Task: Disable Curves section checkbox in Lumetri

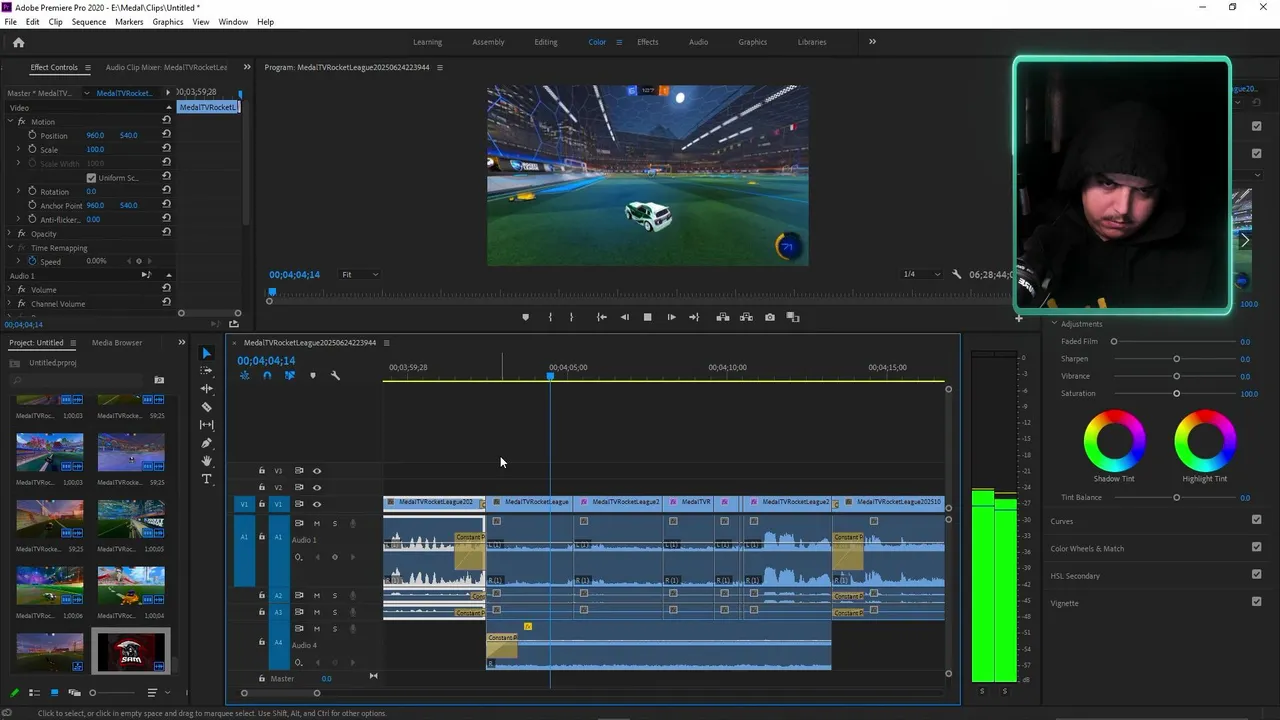Action: click(x=1256, y=520)
